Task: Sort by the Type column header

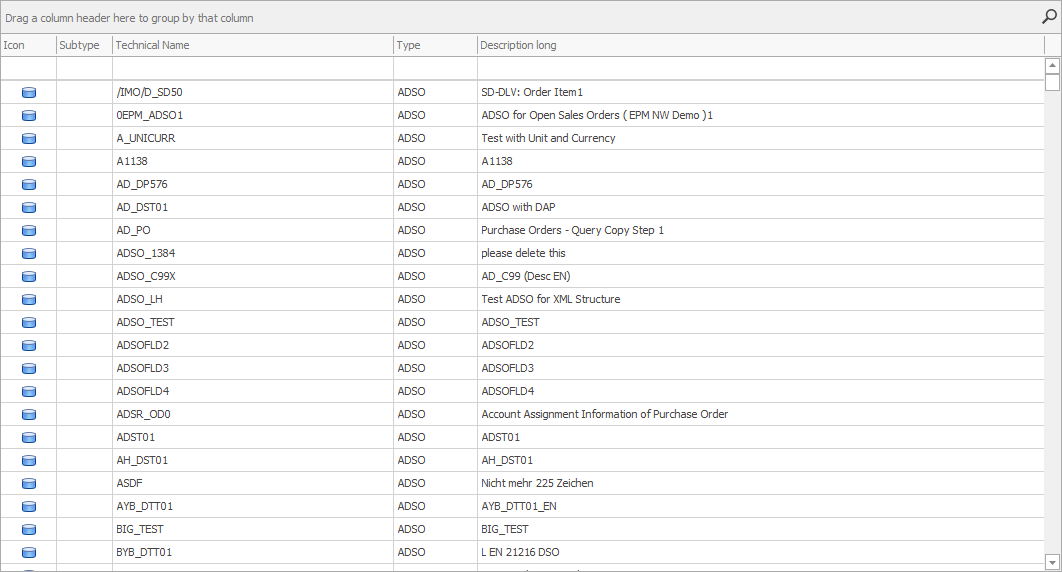Action: tap(434, 45)
